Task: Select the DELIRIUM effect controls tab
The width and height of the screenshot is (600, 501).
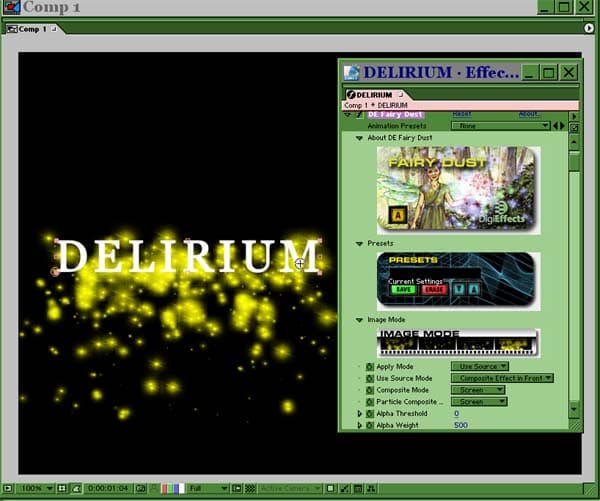Action: (375, 95)
